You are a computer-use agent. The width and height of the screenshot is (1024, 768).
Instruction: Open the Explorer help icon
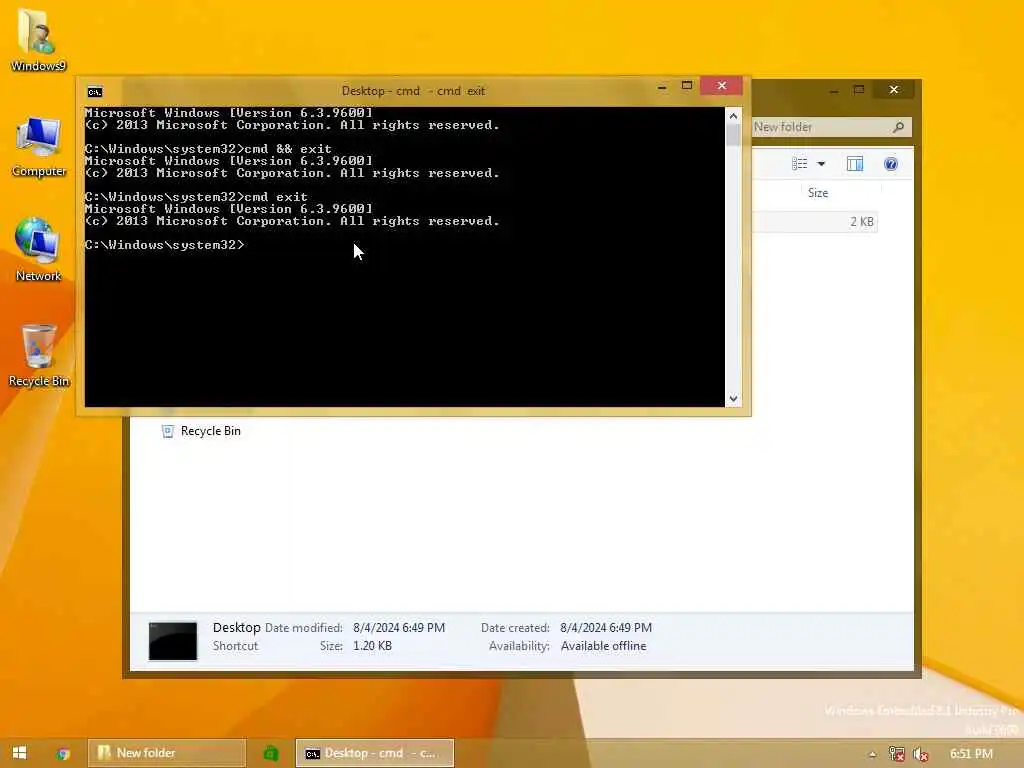890,163
